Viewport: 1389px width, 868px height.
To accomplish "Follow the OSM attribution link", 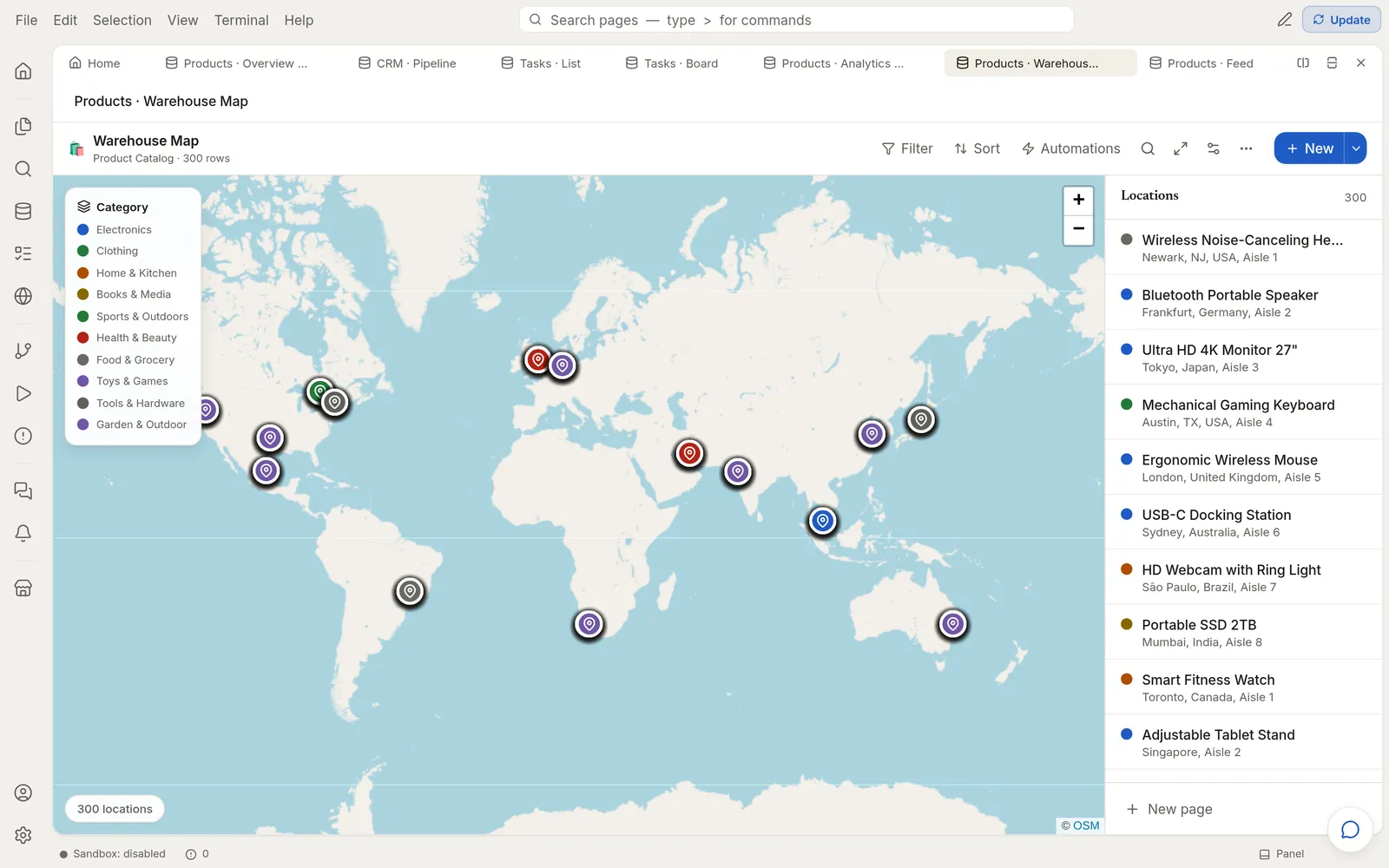I will (1086, 825).
